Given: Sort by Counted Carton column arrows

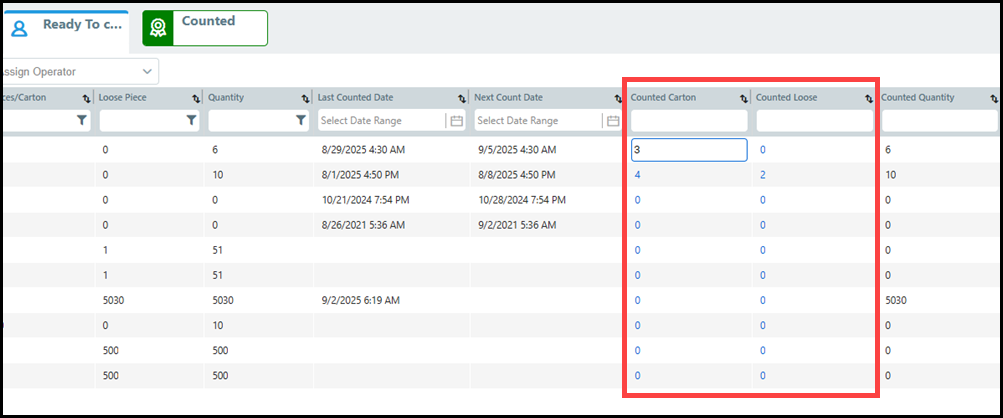Looking at the screenshot, I should [743, 98].
